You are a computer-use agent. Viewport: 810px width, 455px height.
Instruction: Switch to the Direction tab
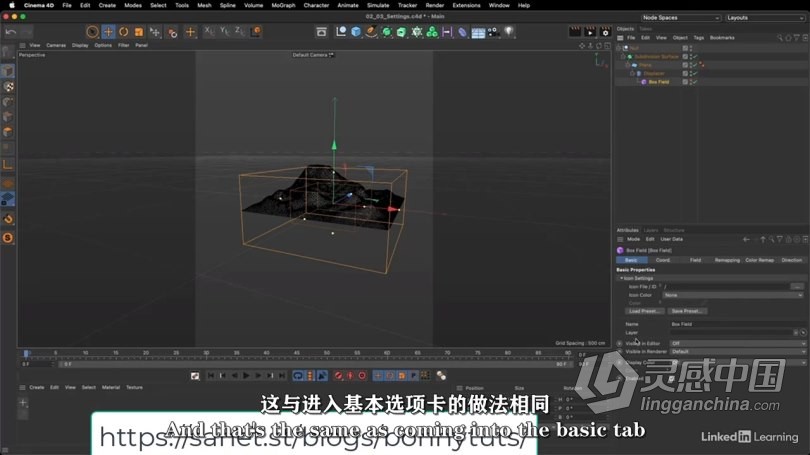[791, 260]
